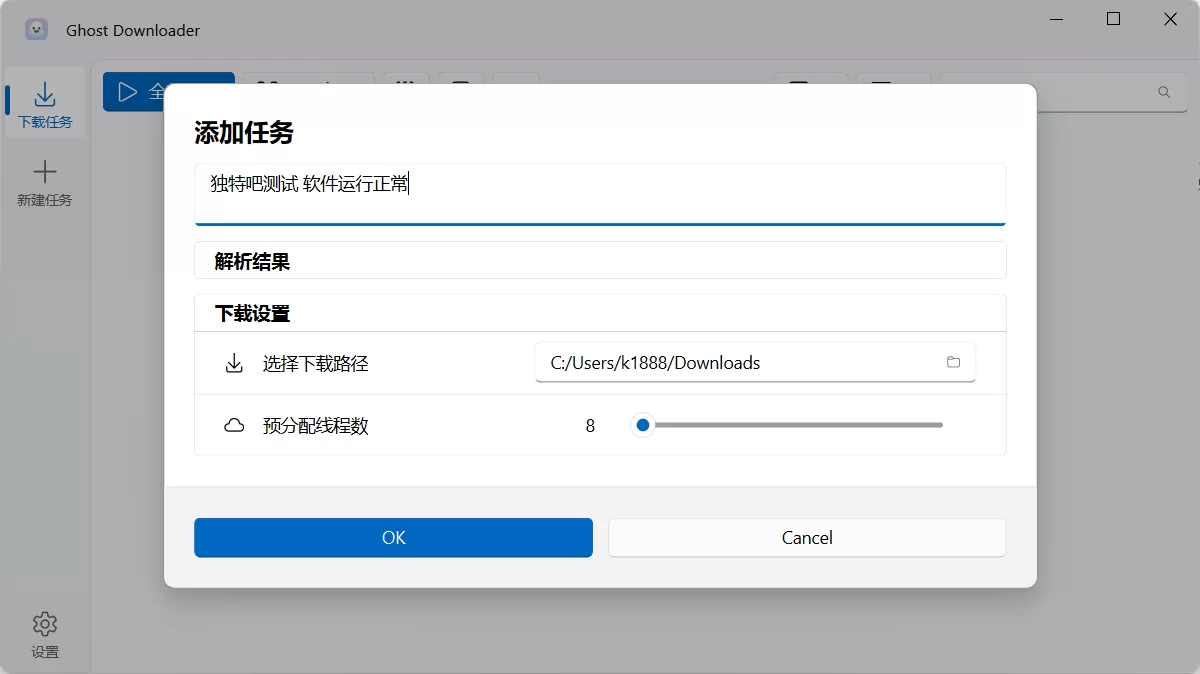
Task: Switch to the 下载任务 navigation tab
Action: coord(45,103)
